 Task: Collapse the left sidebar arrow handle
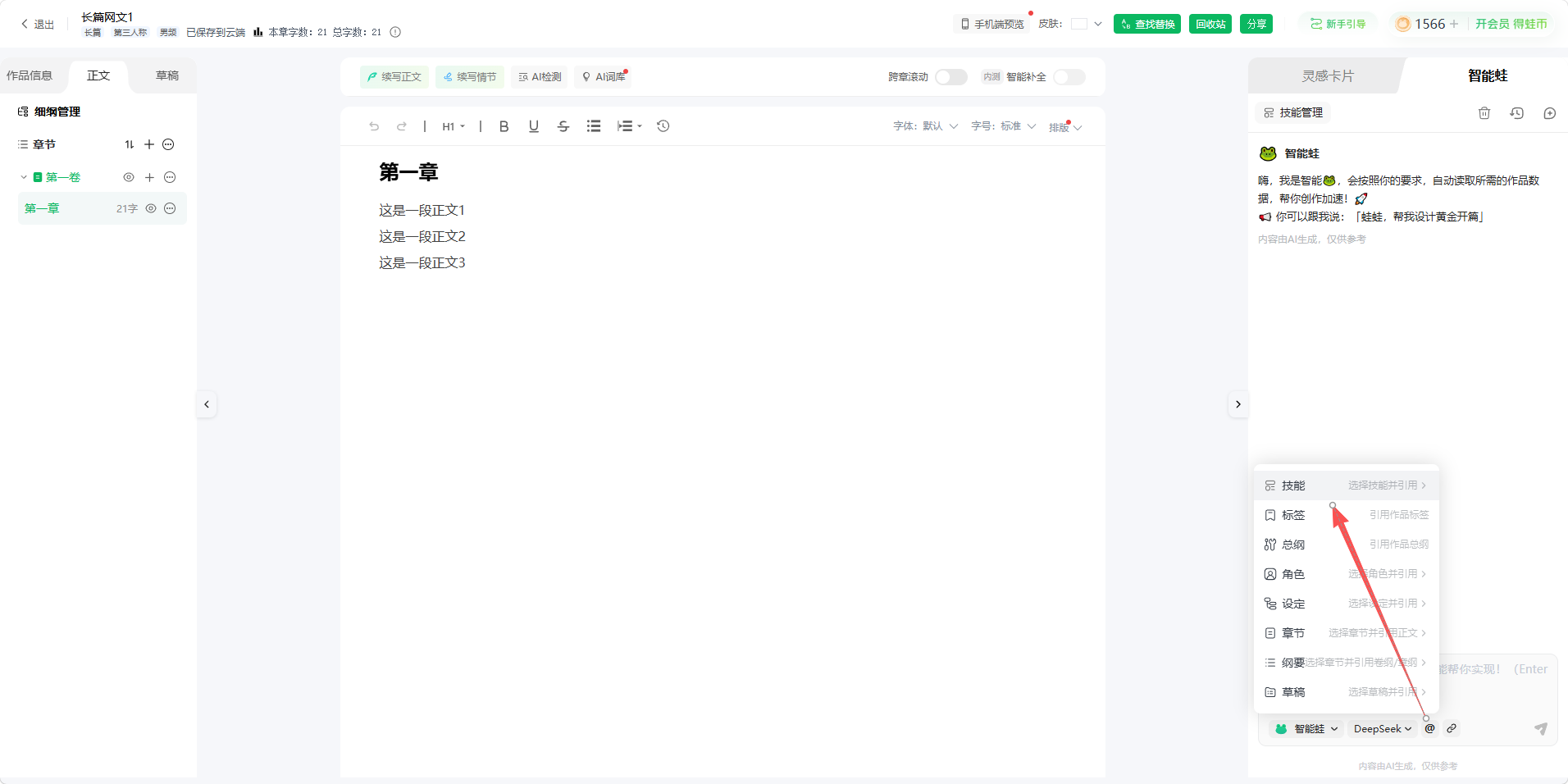(207, 404)
